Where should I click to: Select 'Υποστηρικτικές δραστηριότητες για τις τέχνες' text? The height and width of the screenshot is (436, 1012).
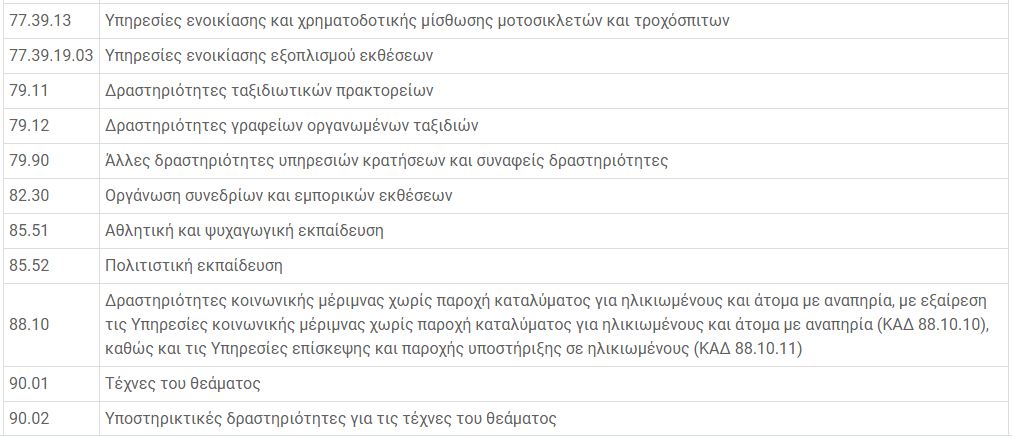pos(330,418)
